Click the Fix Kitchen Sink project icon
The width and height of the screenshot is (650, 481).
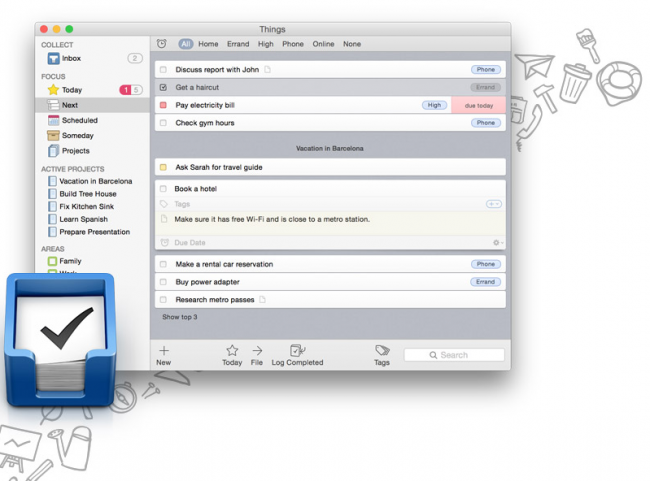tap(52, 206)
